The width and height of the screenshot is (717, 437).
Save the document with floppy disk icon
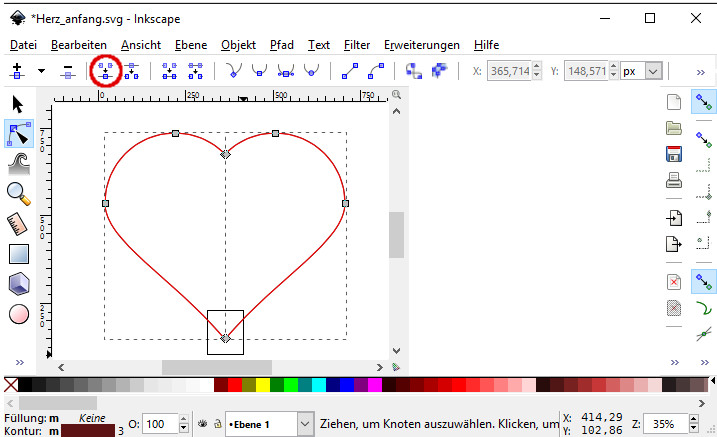pos(674,154)
